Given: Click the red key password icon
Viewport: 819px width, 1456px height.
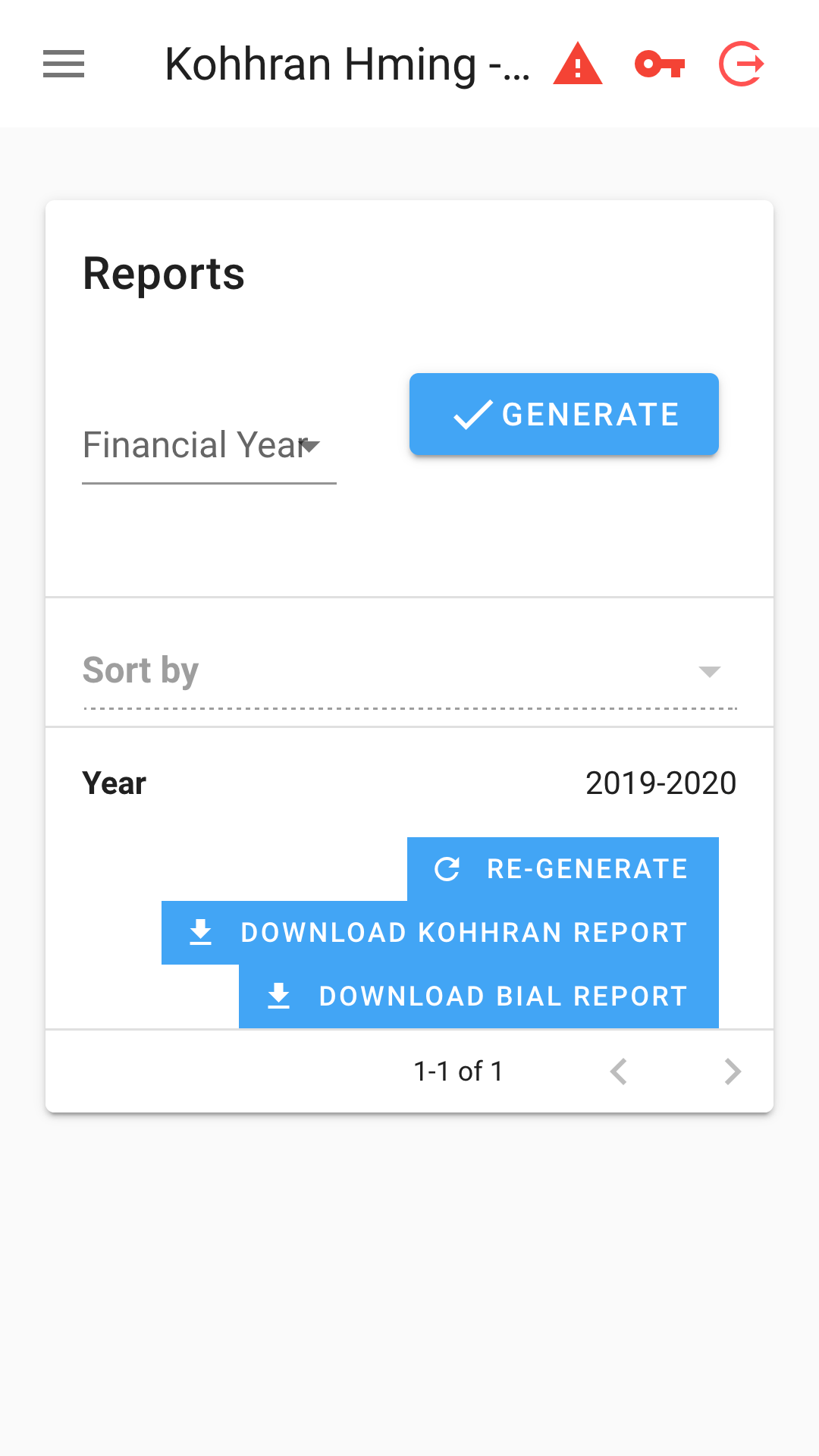Looking at the screenshot, I should [660, 64].
